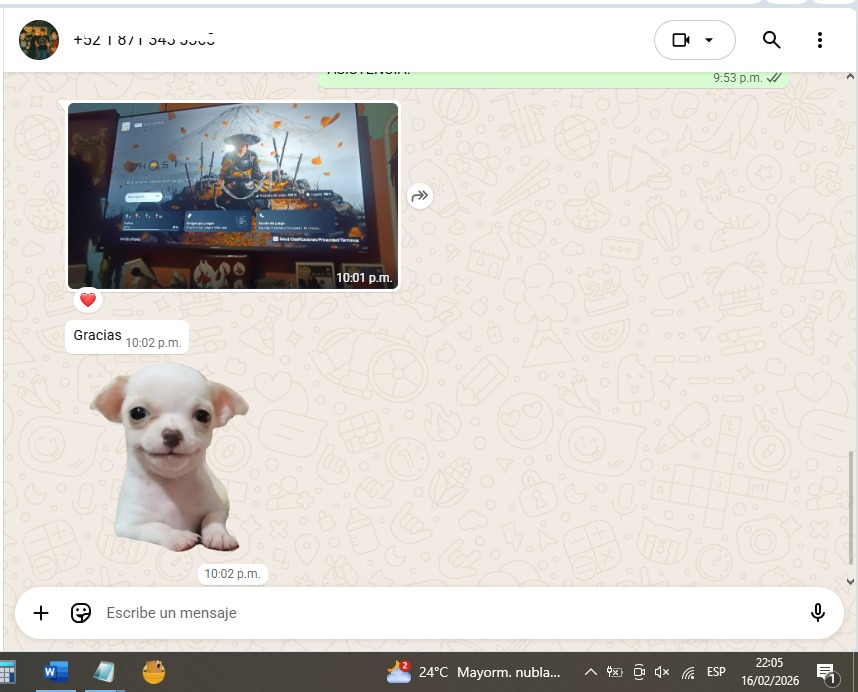Image resolution: width=858 pixels, height=692 pixels.
Task: Expand the call options dropdown arrow
Action: tap(709, 40)
